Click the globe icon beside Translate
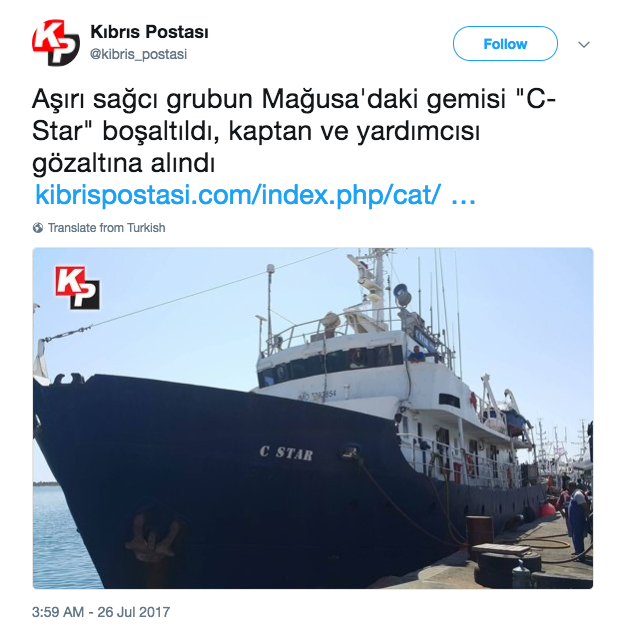 pos(38,228)
